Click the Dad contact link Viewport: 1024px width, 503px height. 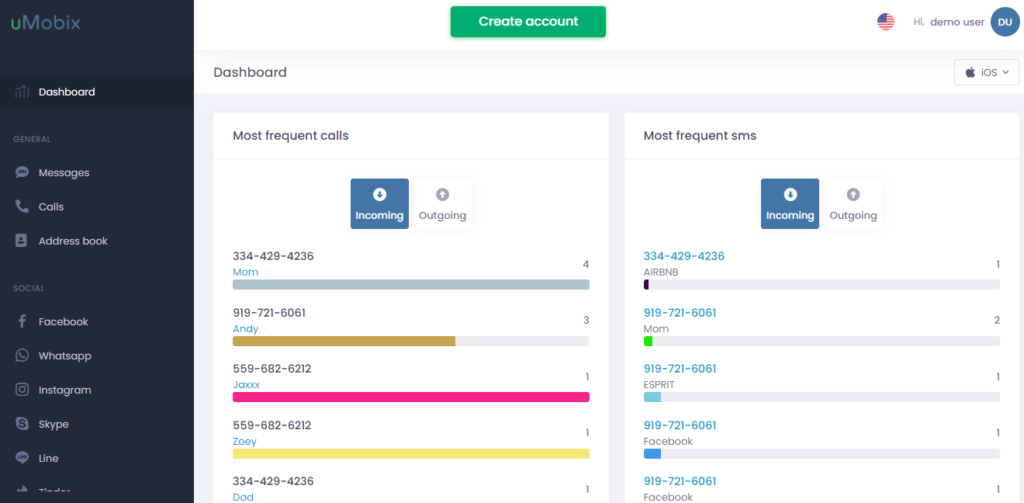(x=243, y=497)
